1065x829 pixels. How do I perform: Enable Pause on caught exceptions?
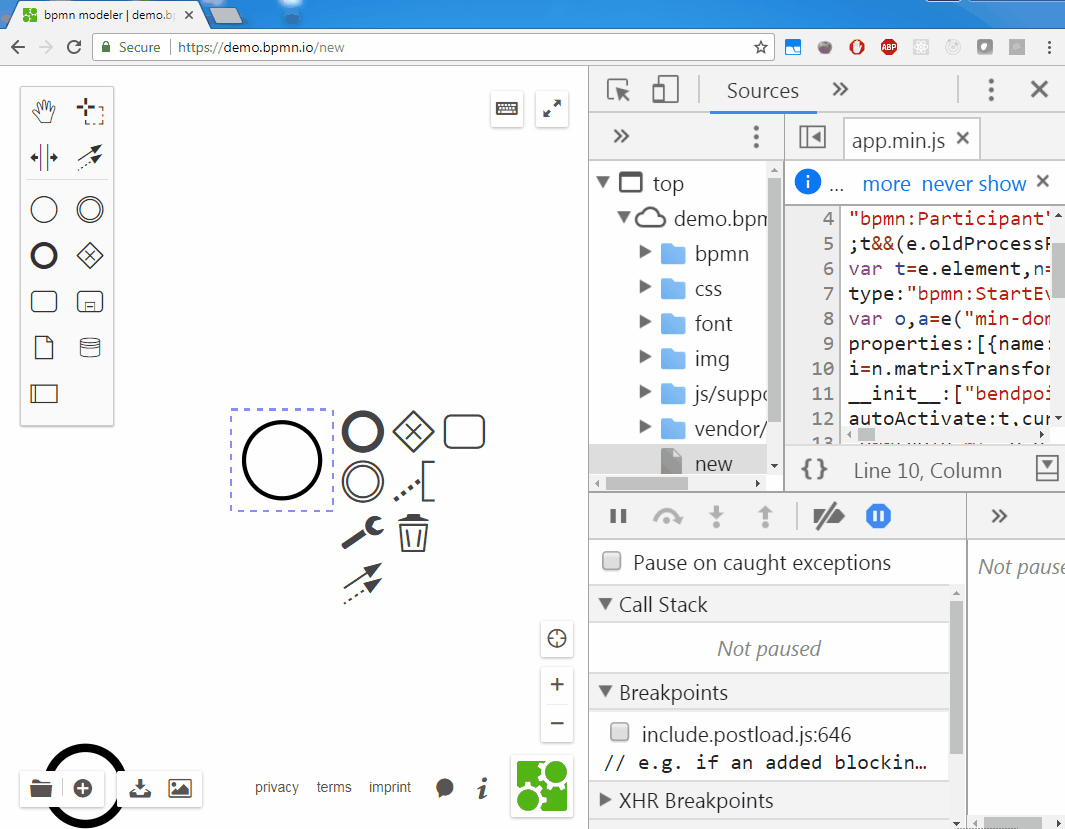(611, 562)
